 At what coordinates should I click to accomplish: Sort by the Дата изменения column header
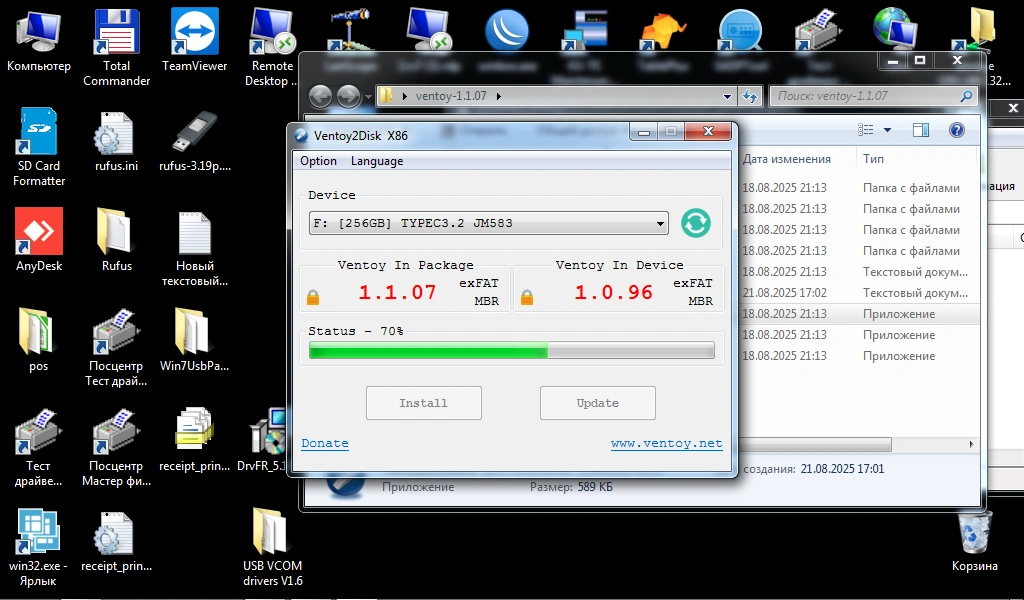click(x=786, y=159)
